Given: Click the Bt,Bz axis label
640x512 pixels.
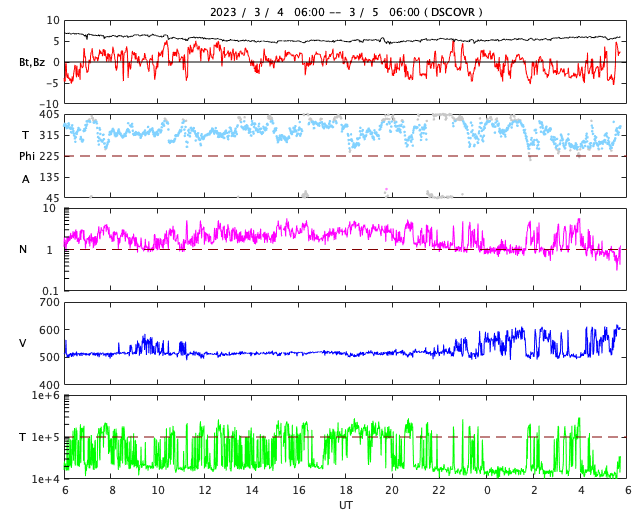Looking at the screenshot, I should [x=31, y=62].
